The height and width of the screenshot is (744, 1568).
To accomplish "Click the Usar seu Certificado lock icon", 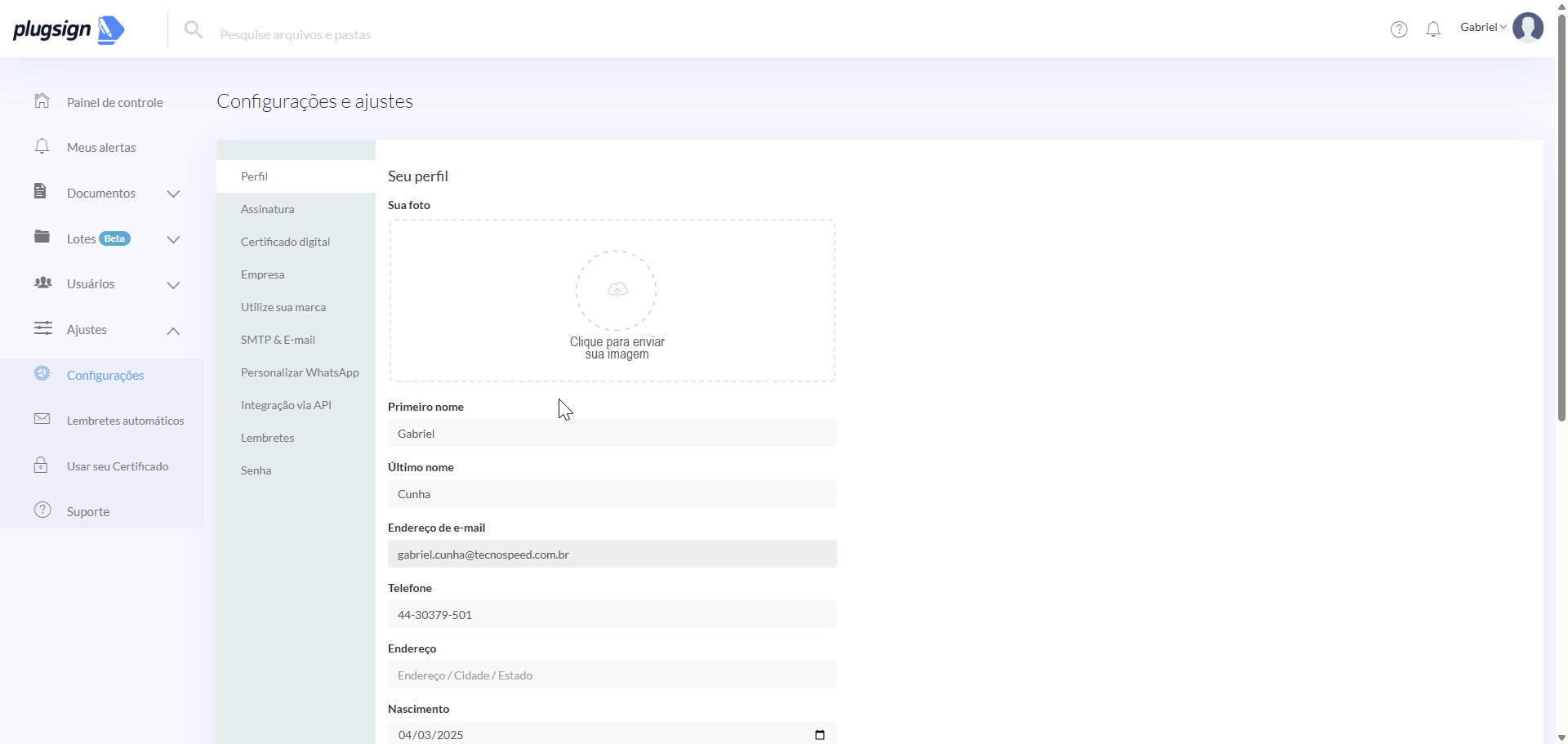I will pos(41,465).
